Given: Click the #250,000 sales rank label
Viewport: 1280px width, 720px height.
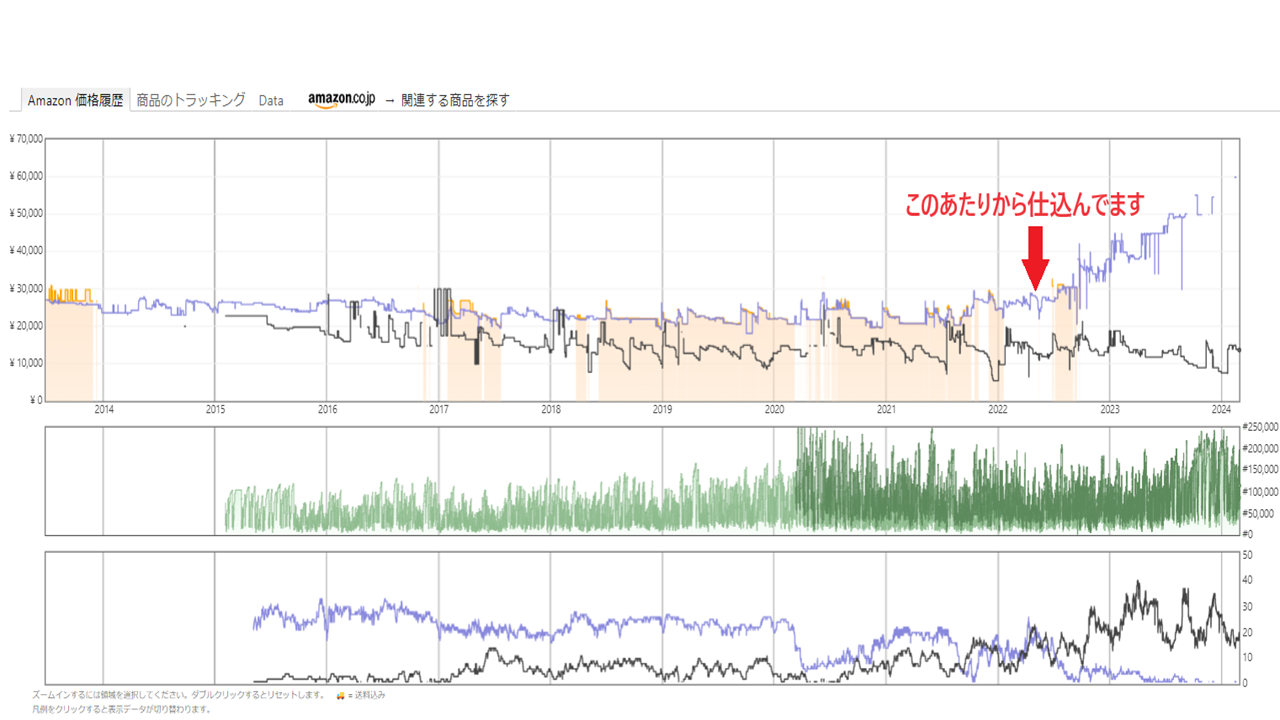Looking at the screenshot, I should tap(1259, 427).
